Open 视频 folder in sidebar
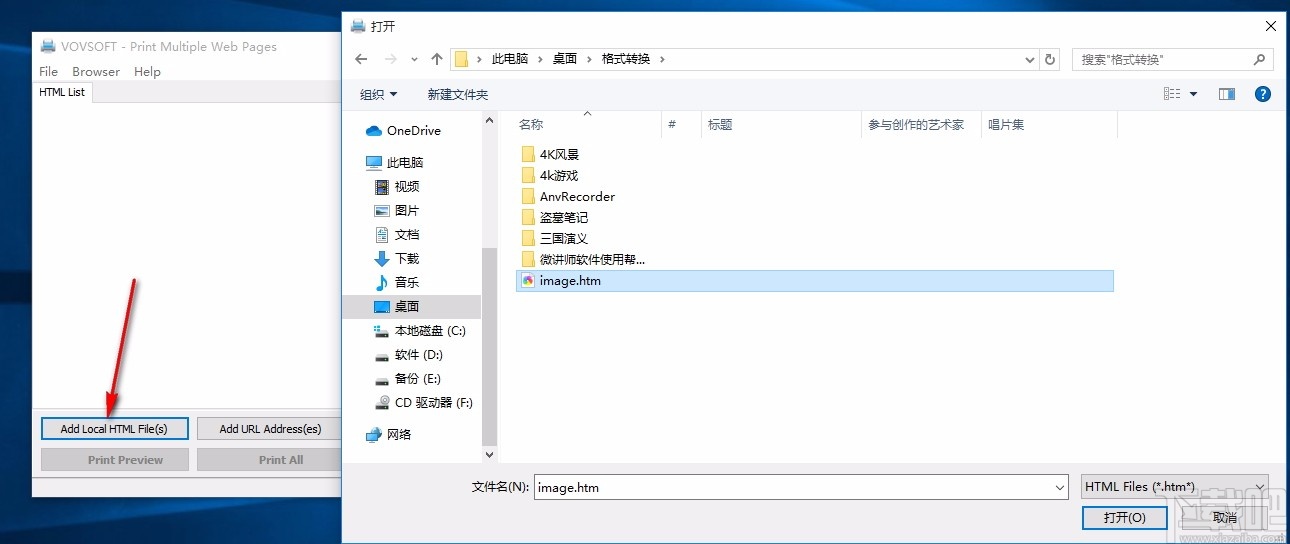 (x=406, y=187)
